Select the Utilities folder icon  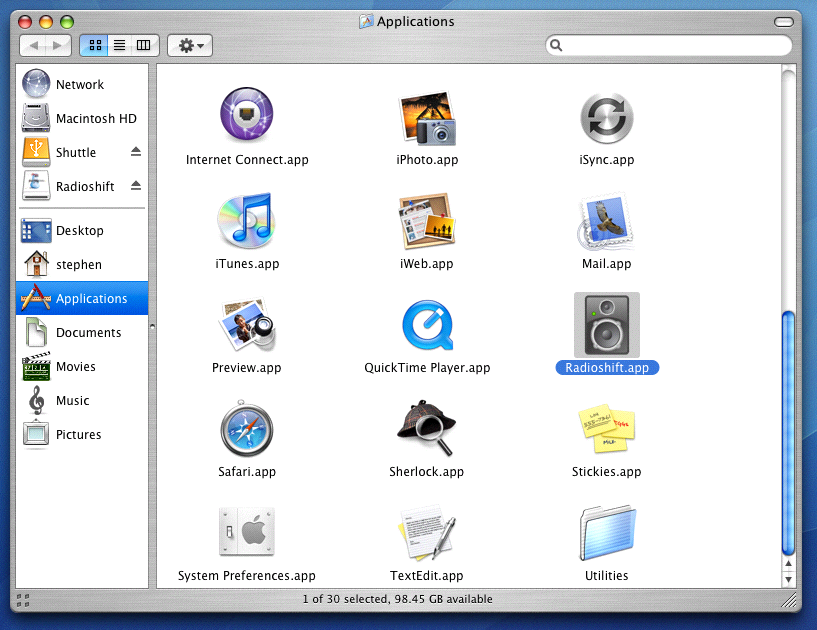pyautogui.click(x=607, y=533)
